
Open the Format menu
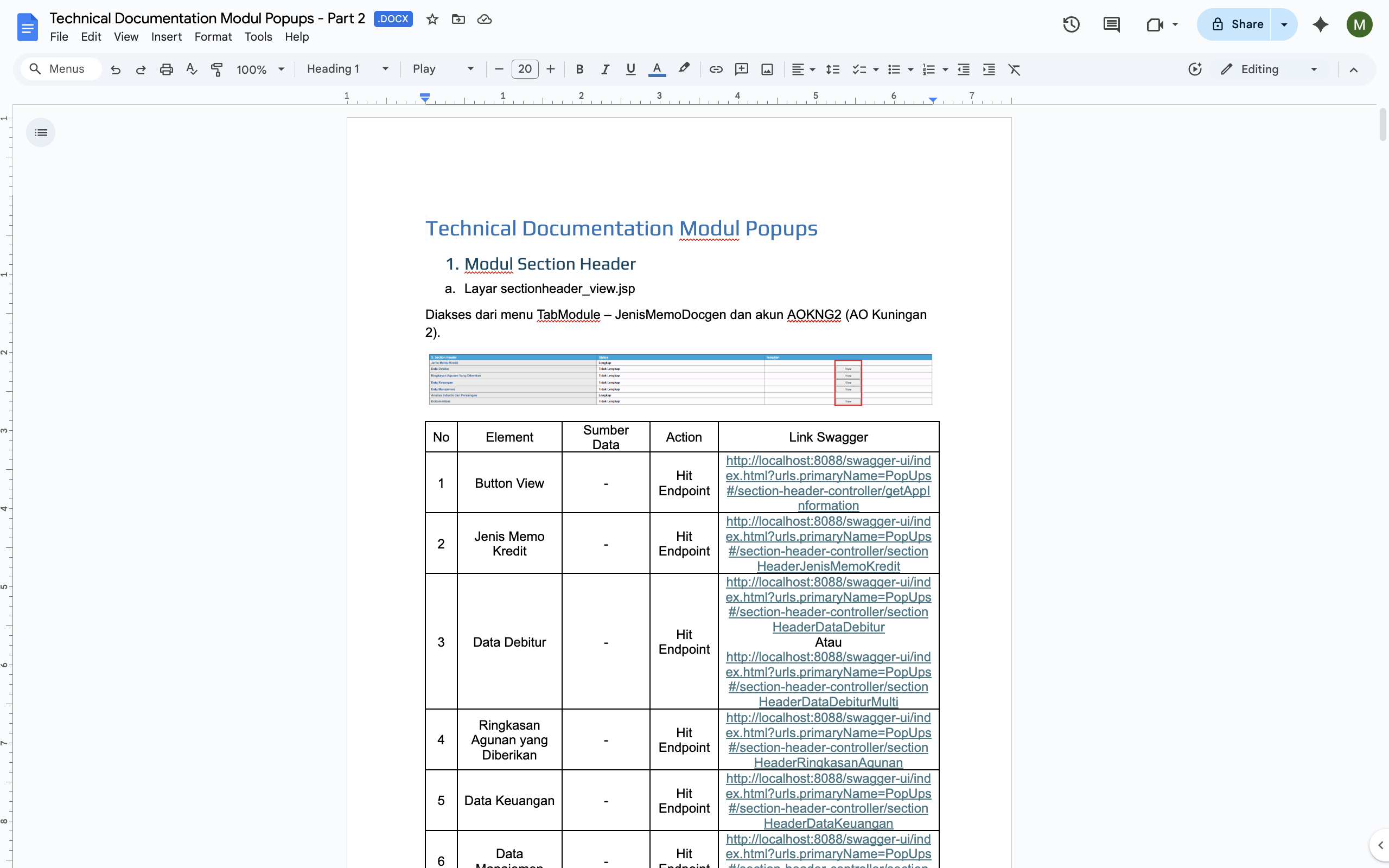(212, 37)
